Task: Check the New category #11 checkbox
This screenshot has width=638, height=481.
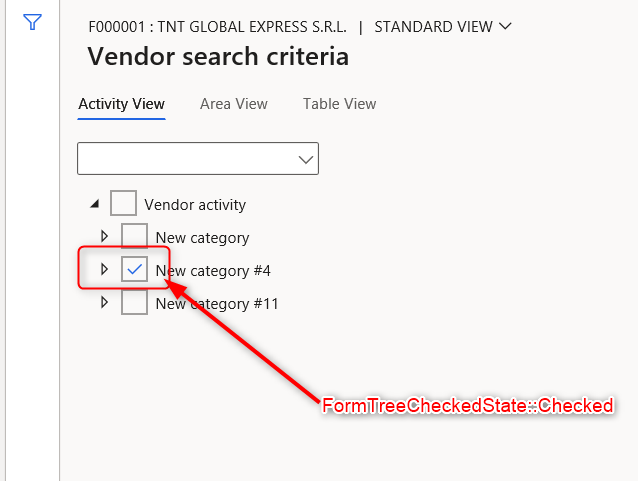Action: pyautogui.click(x=134, y=303)
